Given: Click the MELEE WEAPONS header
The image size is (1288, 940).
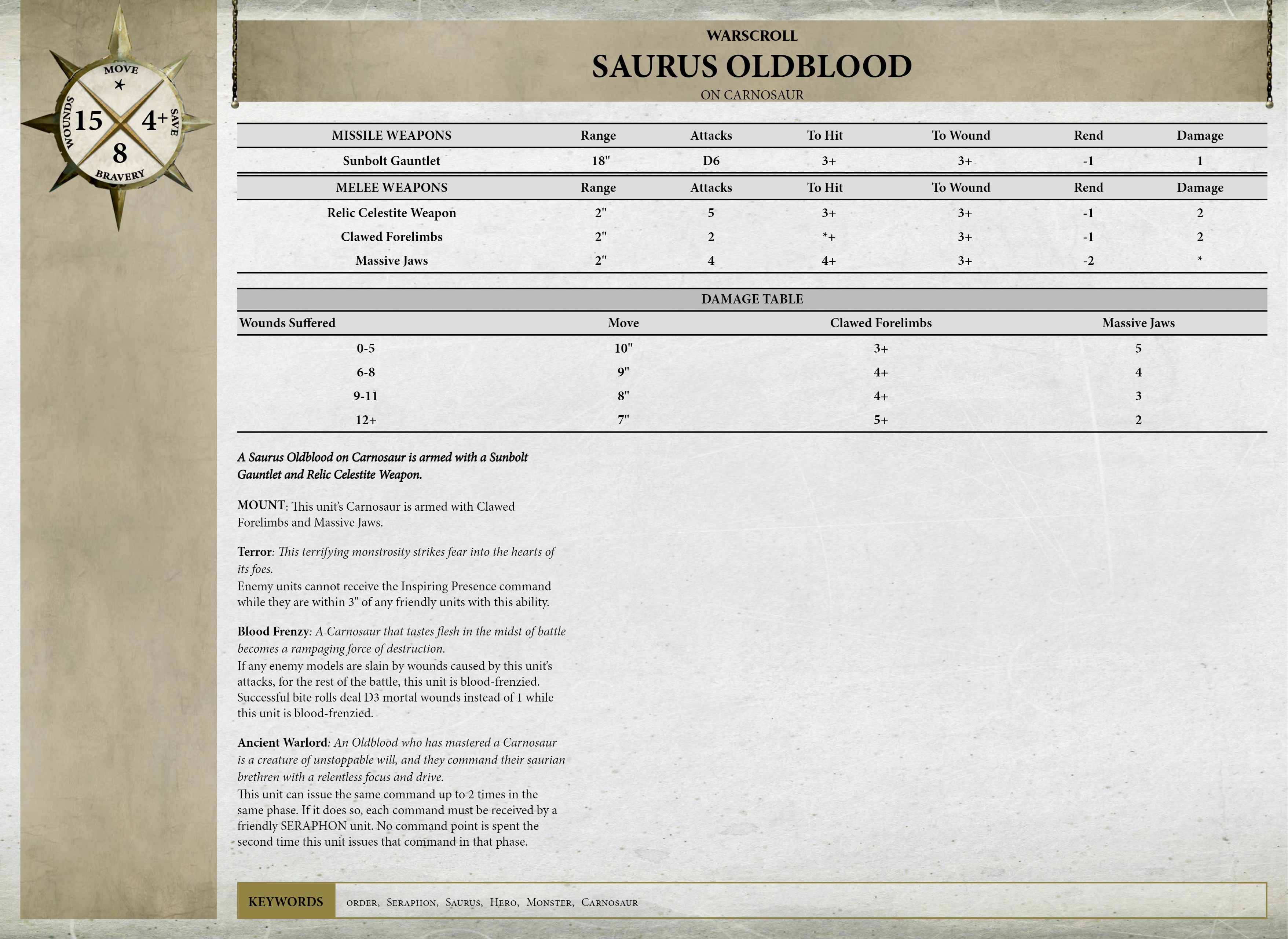Looking at the screenshot, I should click(391, 188).
